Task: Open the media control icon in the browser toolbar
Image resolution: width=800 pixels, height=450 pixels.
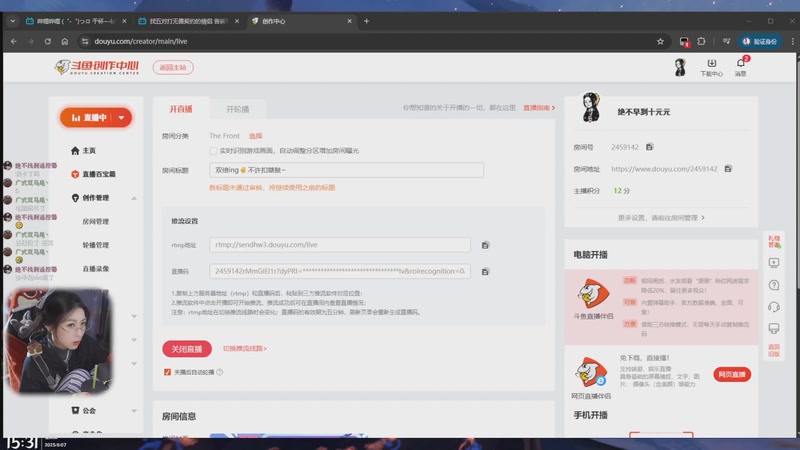Action: tap(727, 41)
